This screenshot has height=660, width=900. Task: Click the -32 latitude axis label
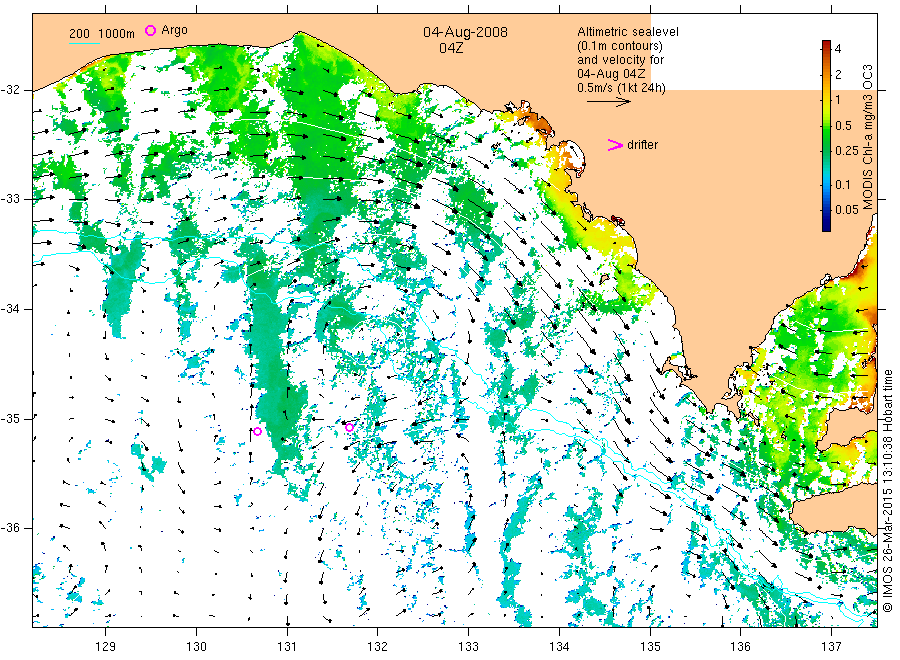[x=17, y=90]
